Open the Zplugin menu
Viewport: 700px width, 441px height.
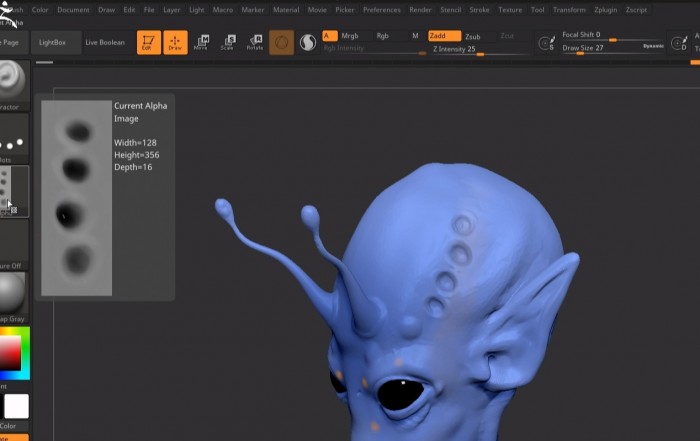click(x=607, y=9)
